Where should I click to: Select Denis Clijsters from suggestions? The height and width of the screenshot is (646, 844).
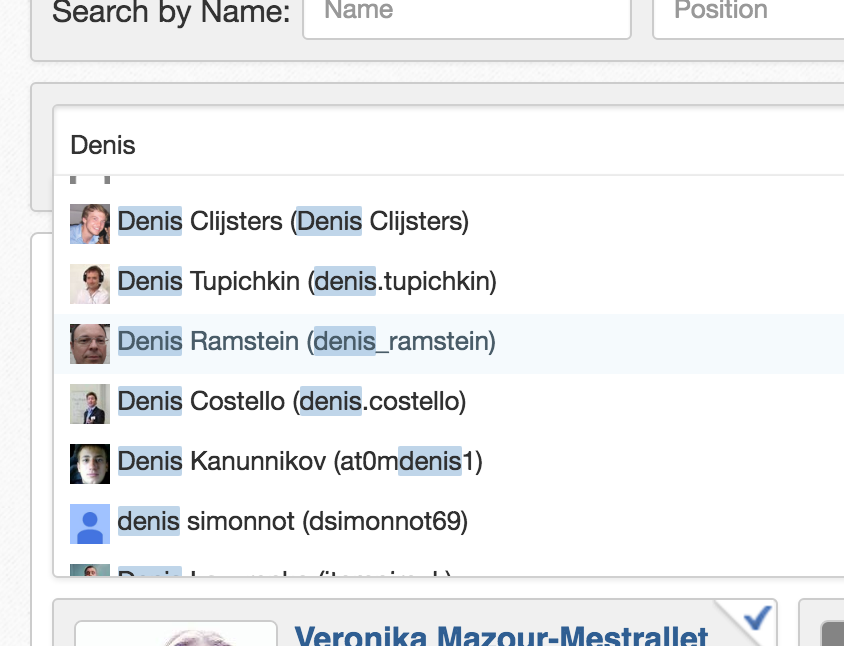[x=449, y=224]
